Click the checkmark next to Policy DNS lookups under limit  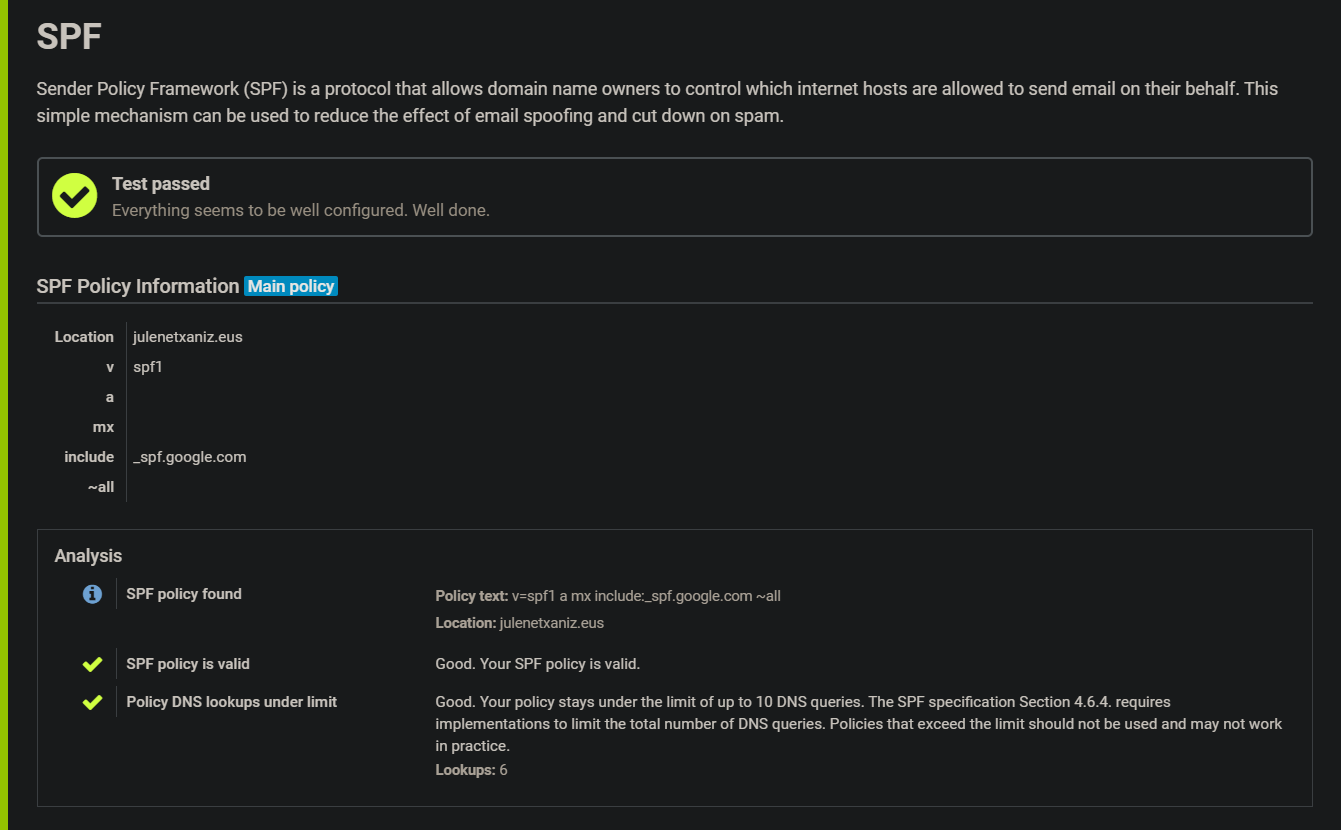(x=92, y=702)
